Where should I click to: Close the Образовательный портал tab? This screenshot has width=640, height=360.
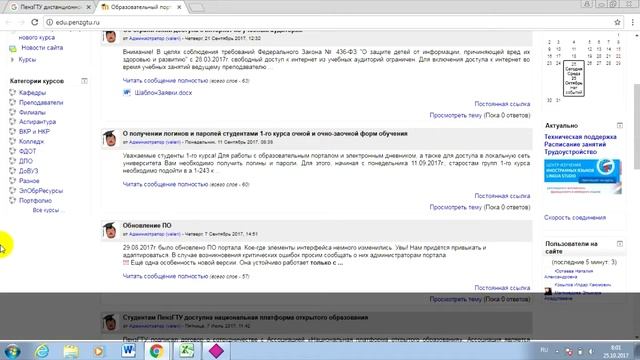point(179,7)
